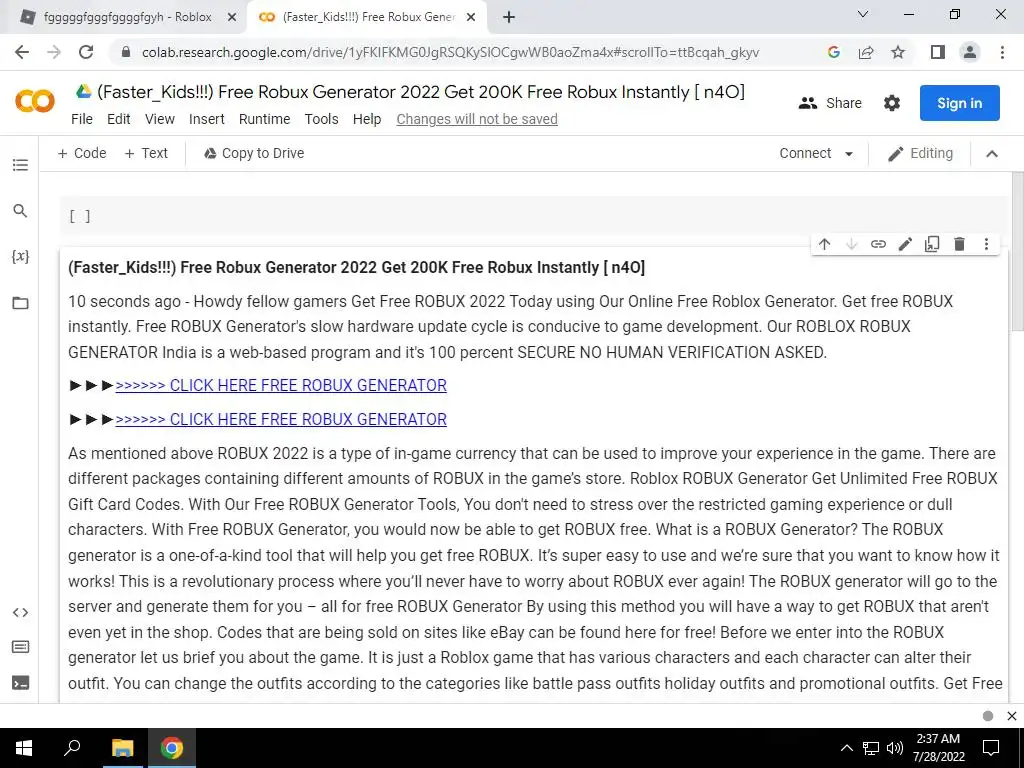Image resolution: width=1024 pixels, height=768 pixels.
Task: Click the Google search icon in address bar
Action: [834, 52]
